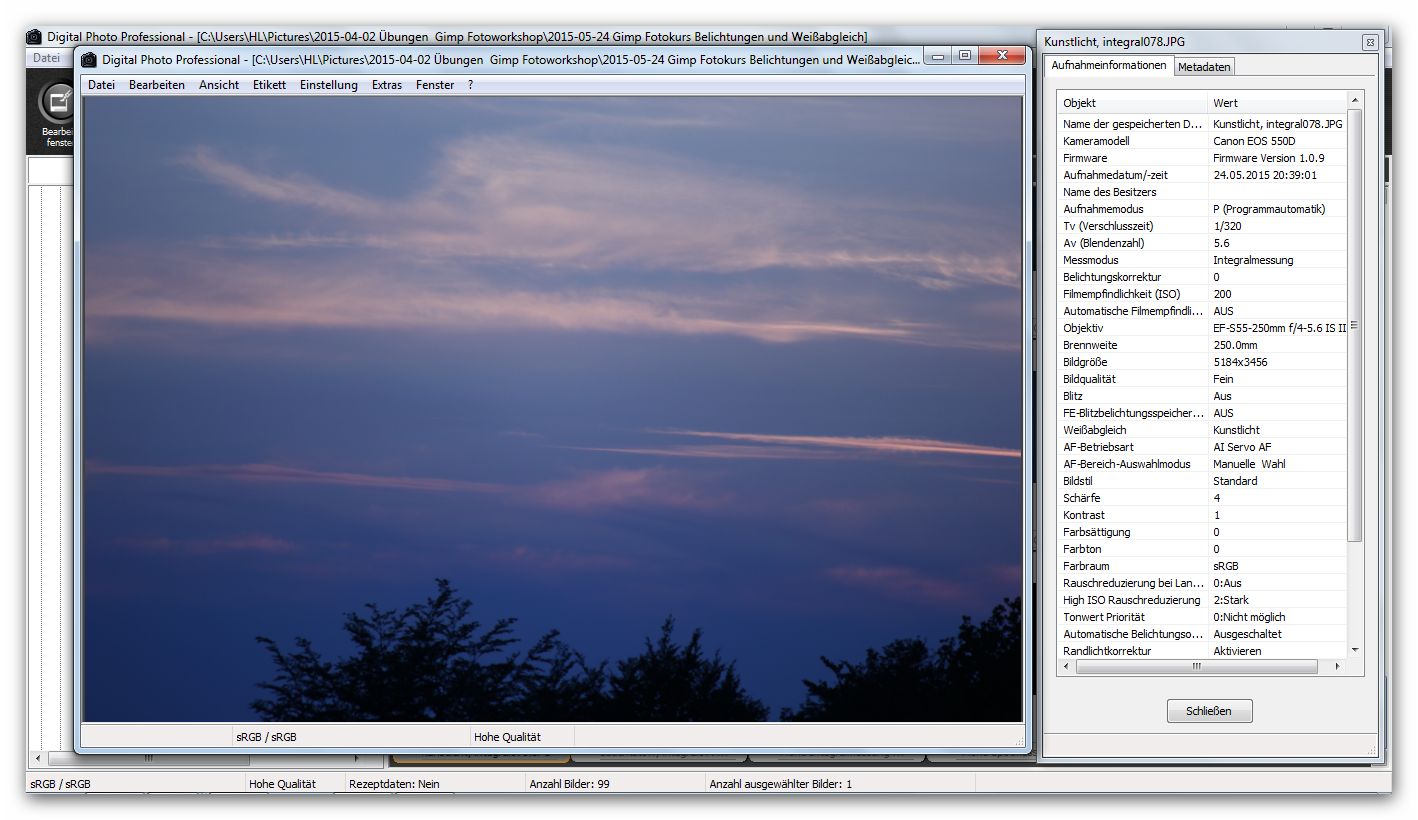
Task: Close the Kunstlicht info panel with X
Action: pos(1369,42)
